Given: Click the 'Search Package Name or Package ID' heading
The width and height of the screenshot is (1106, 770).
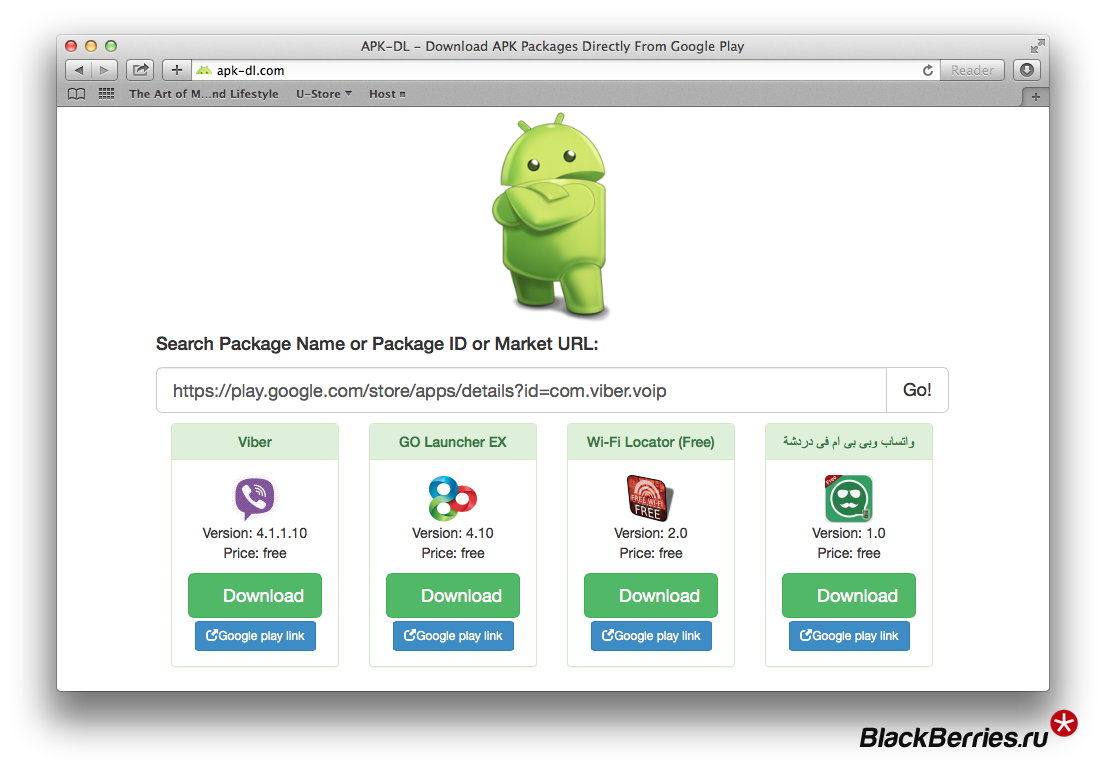Looking at the screenshot, I should coord(377,344).
